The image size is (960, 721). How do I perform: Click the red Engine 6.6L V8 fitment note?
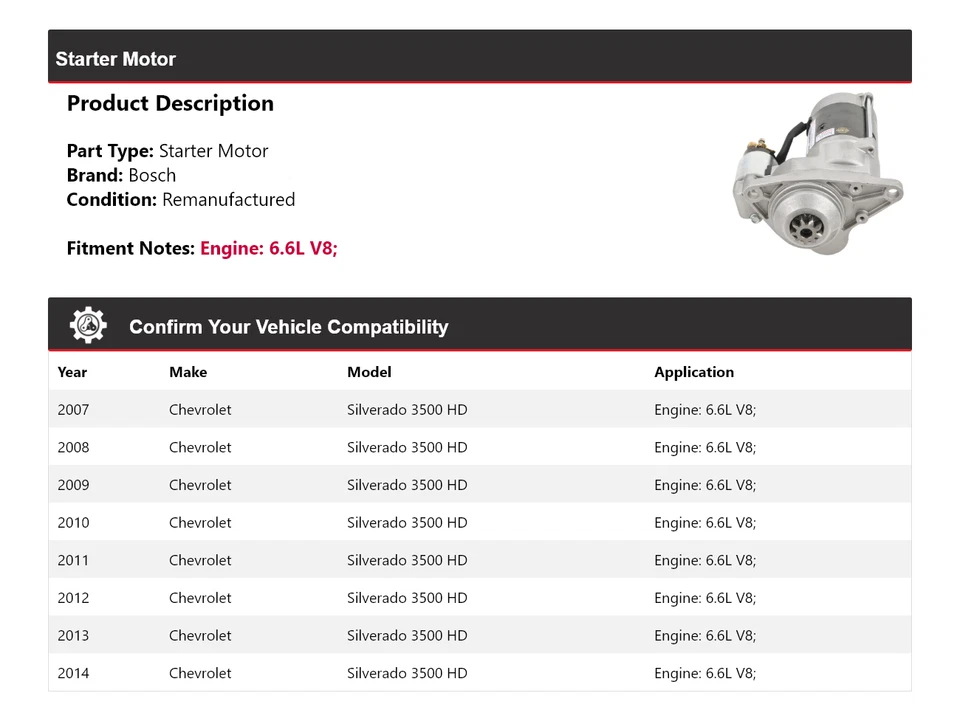pos(268,248)
